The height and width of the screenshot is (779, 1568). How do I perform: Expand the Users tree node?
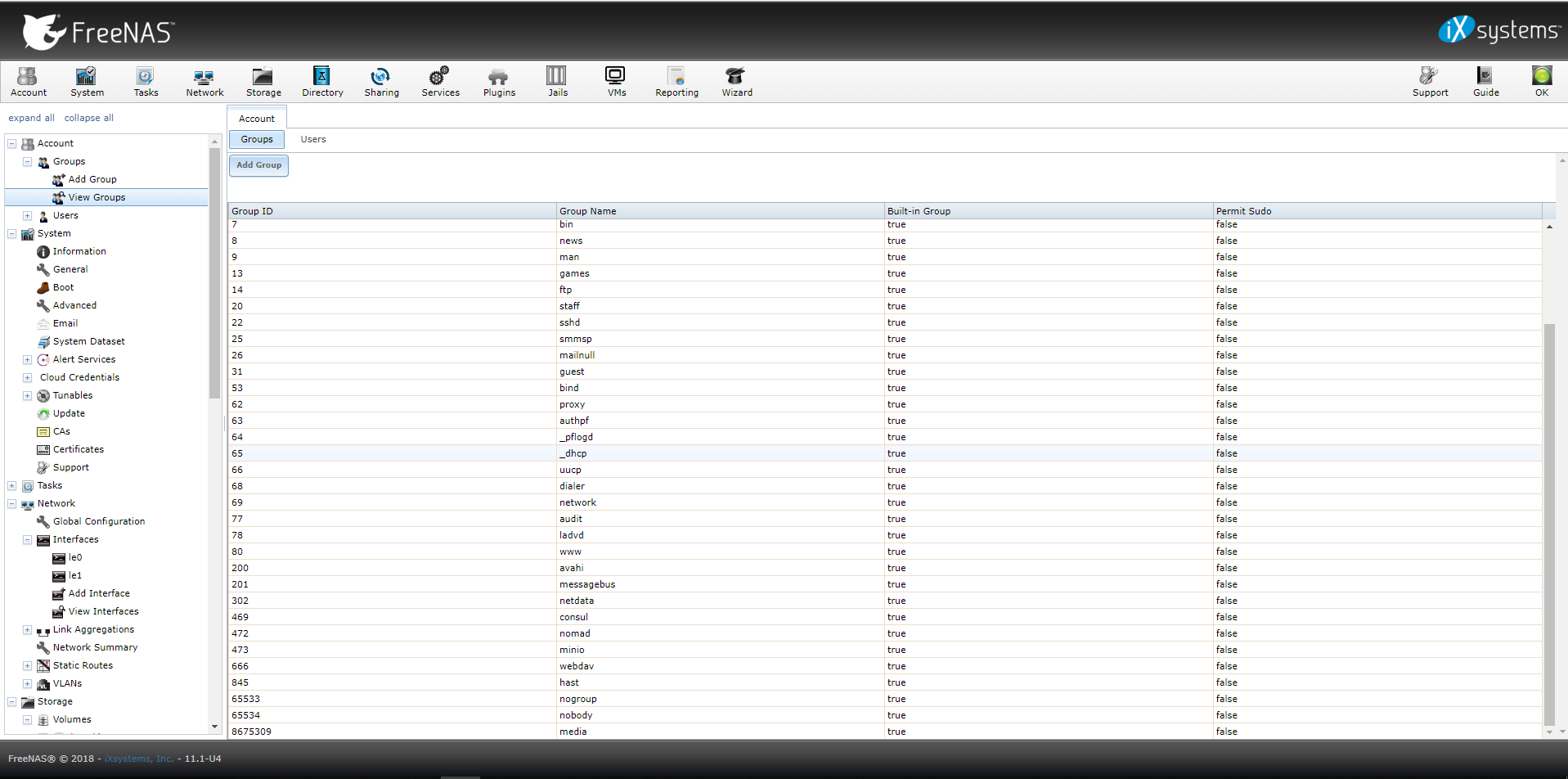click(27, 215)
